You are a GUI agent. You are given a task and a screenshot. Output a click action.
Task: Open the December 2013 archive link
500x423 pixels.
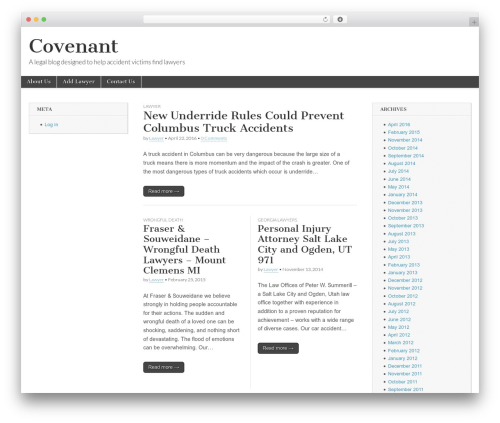(x=405, y=203)
